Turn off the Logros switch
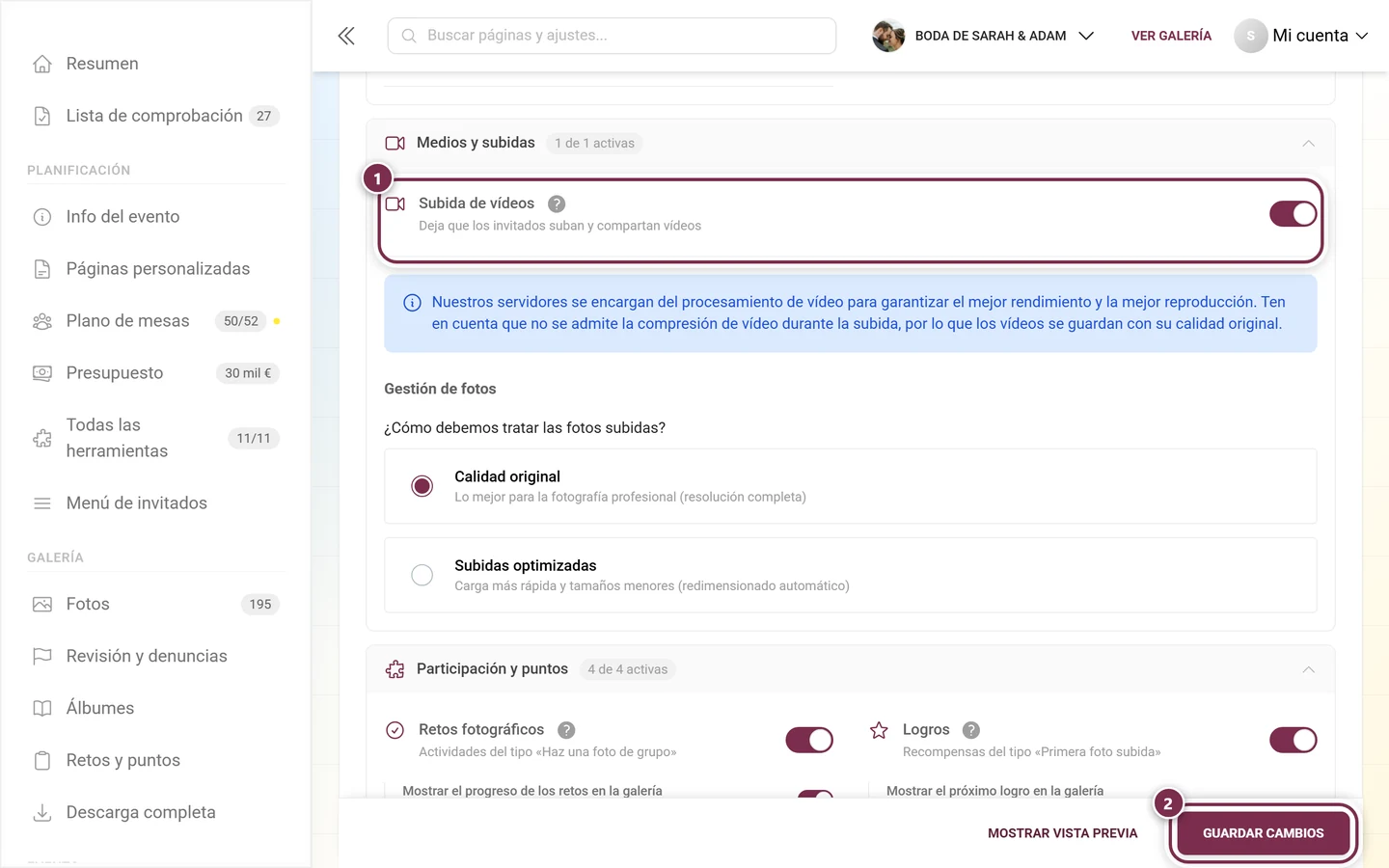This screenshot has width=1389, height=868. click(x=1293, y=740)
